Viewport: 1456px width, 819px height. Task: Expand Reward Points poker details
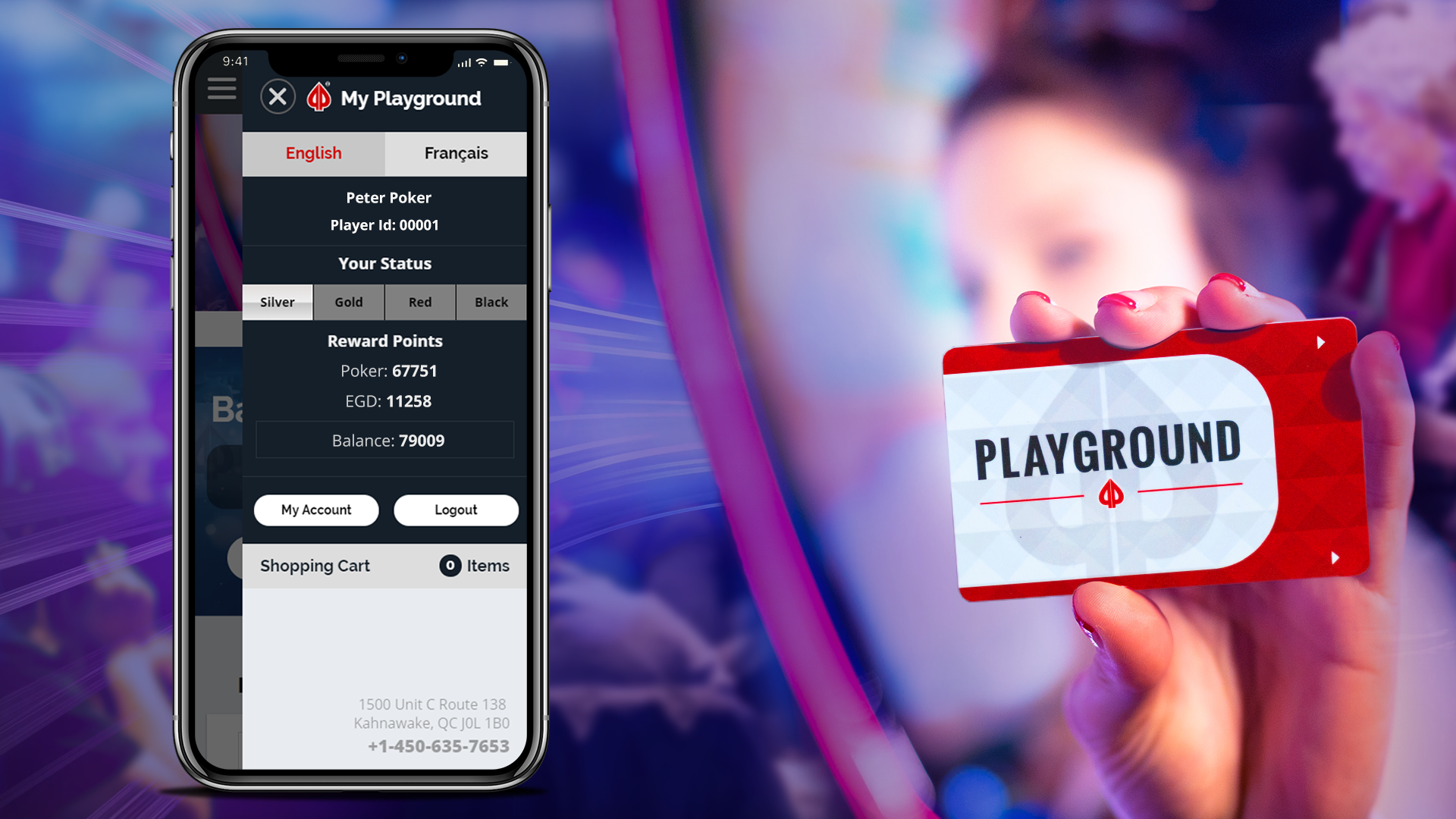[x=387, y=371]
